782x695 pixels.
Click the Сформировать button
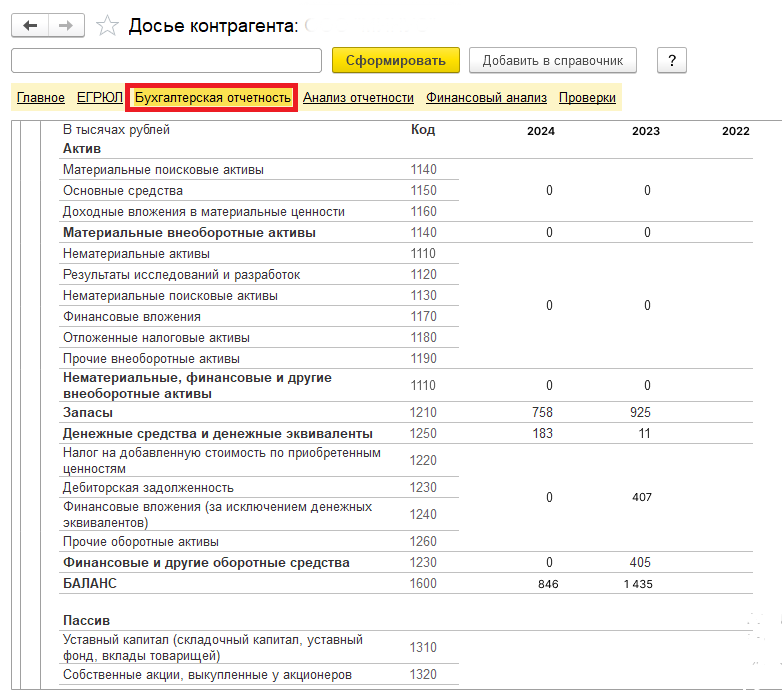click(x=395, y=60)
